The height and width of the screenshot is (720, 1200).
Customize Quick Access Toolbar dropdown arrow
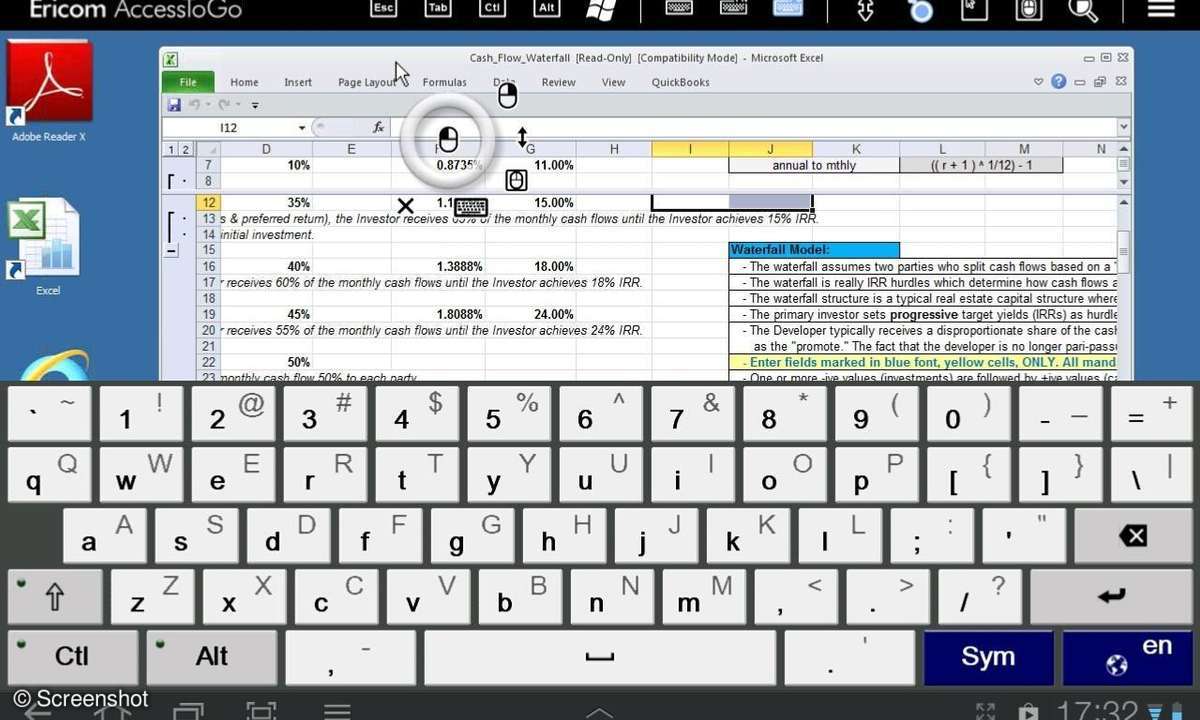pyautogui.click(x=255, y=105)
